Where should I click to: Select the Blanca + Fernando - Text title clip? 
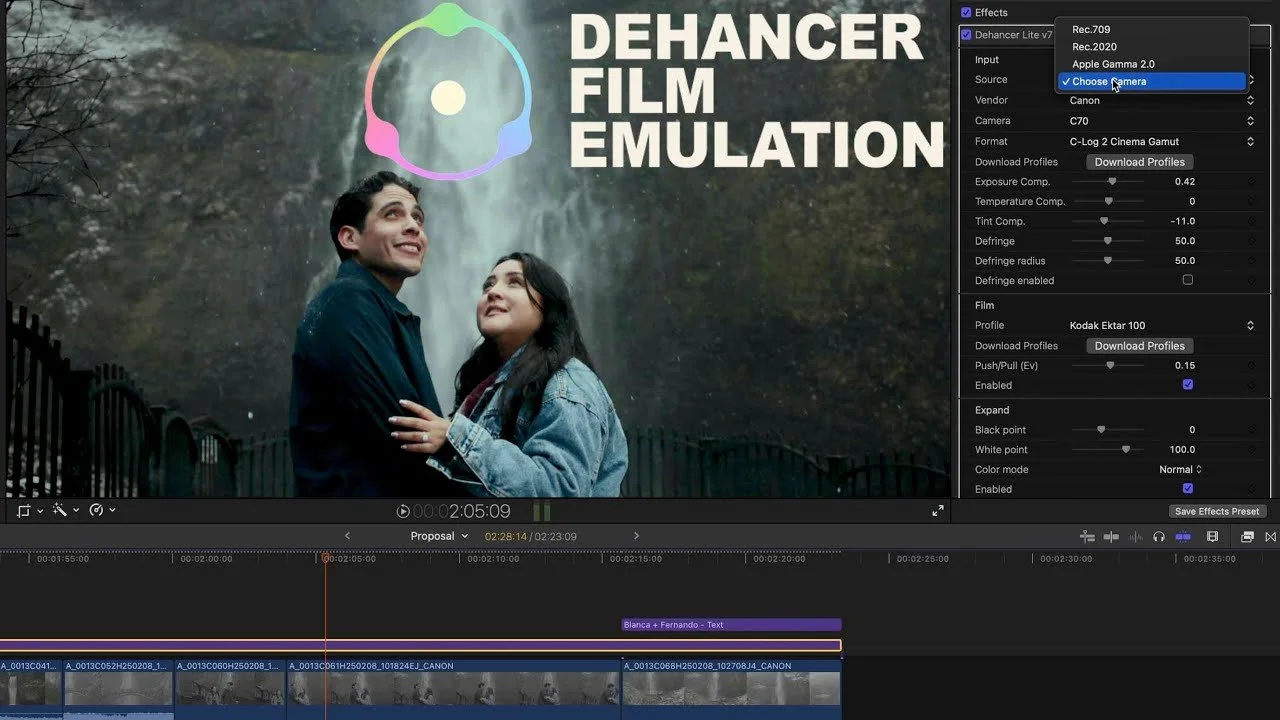[x=731, y=625]
